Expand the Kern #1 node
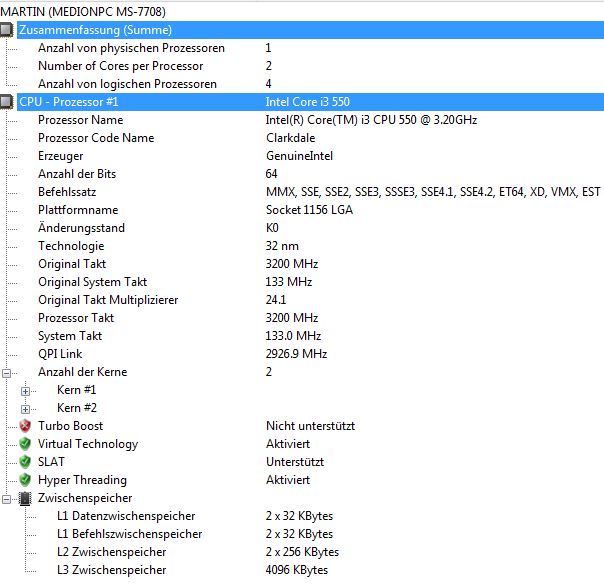604x587 pixels. (x=26, y=390)
